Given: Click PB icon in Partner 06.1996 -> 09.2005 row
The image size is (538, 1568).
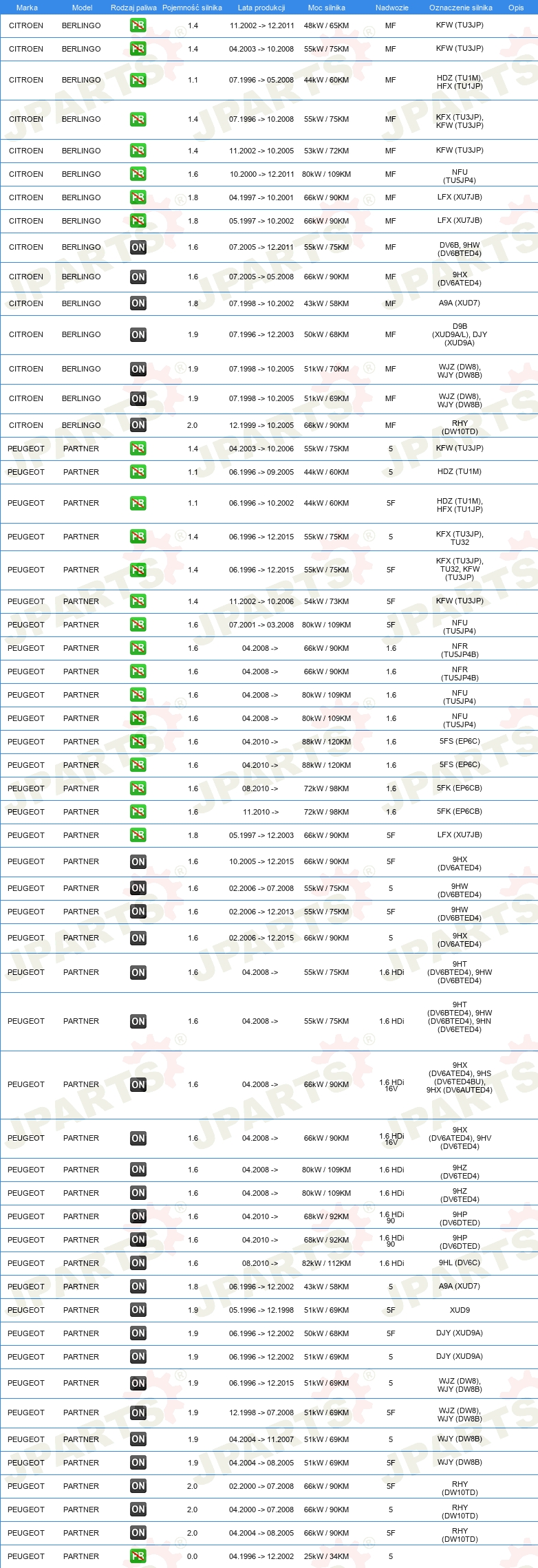Looking at the screenshot, I should [x=138, y=472].
